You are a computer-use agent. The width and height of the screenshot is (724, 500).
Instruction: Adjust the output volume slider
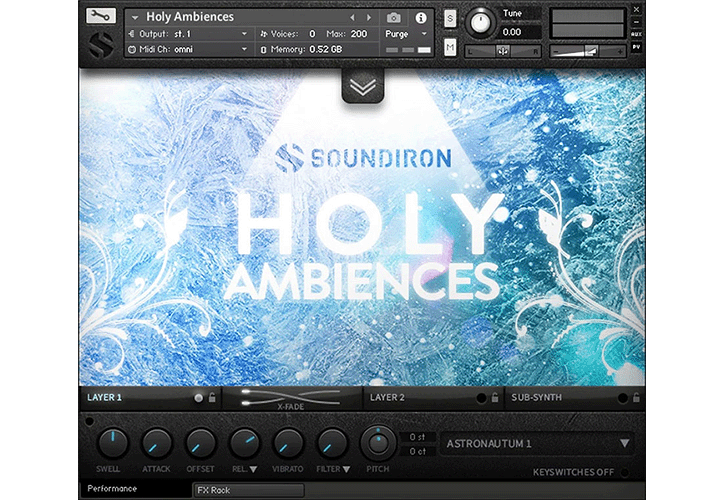(587, 51)
